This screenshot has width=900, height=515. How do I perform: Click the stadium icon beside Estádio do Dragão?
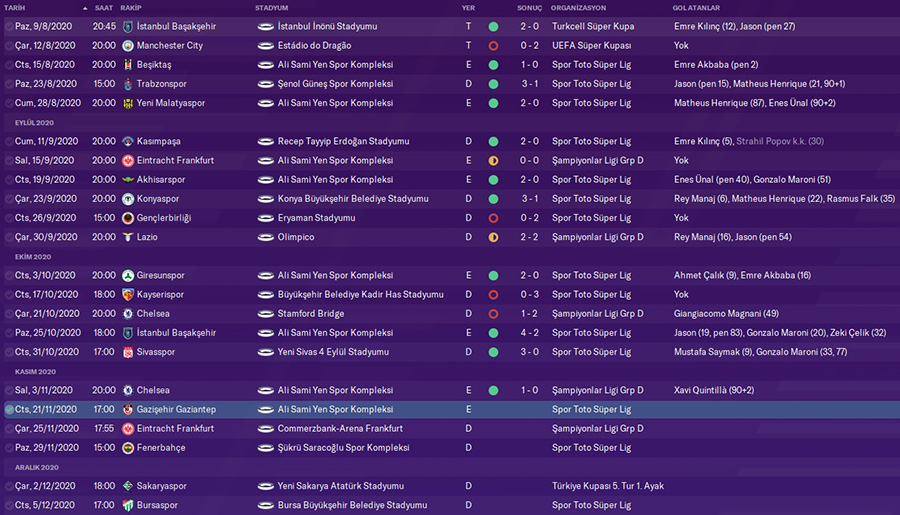tap(265, 46)
